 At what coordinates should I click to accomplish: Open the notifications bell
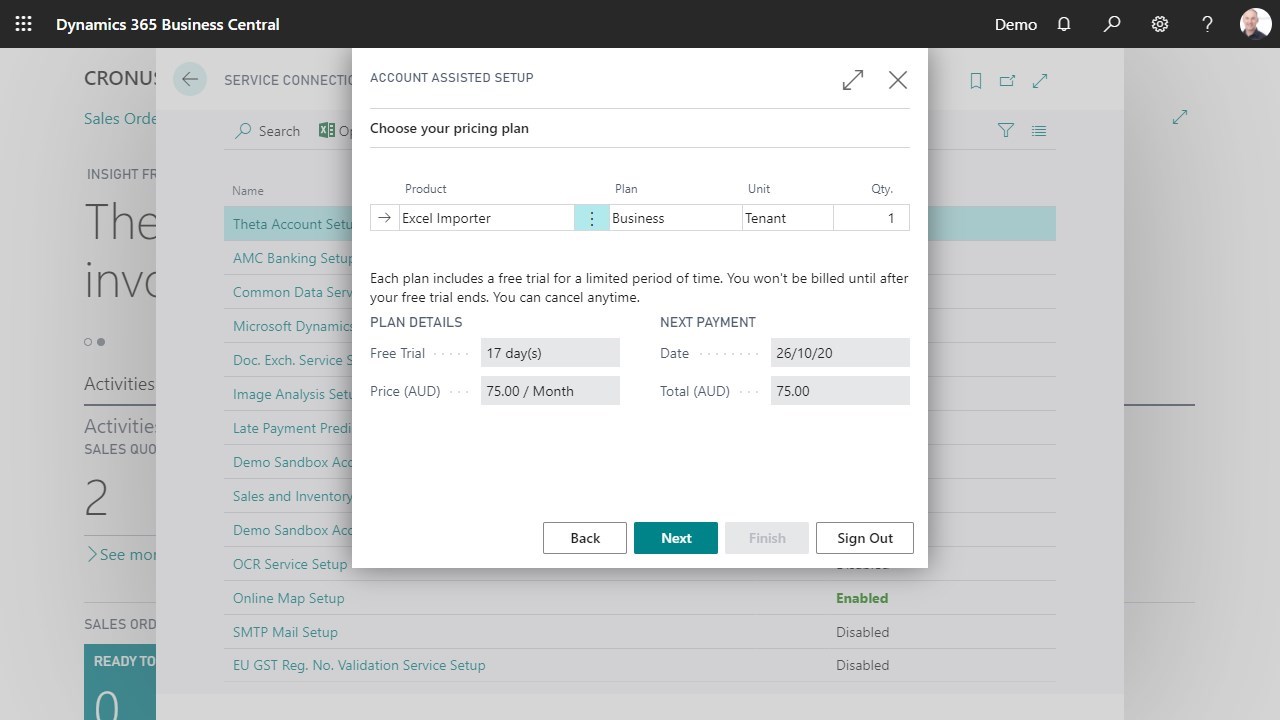[x=1064, y=24]
